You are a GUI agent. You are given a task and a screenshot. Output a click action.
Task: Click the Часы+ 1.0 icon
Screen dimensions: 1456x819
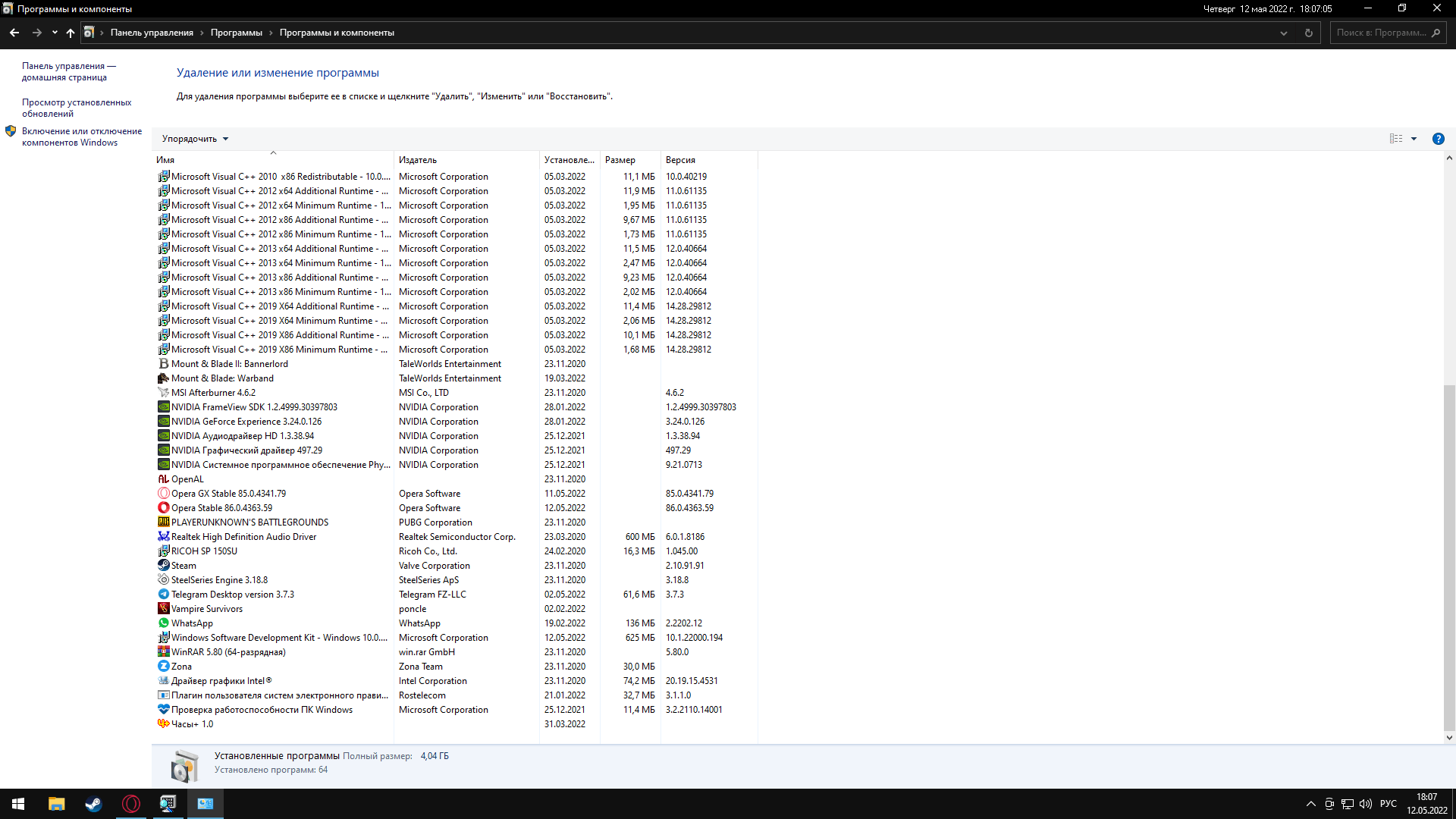coord(163,724)
